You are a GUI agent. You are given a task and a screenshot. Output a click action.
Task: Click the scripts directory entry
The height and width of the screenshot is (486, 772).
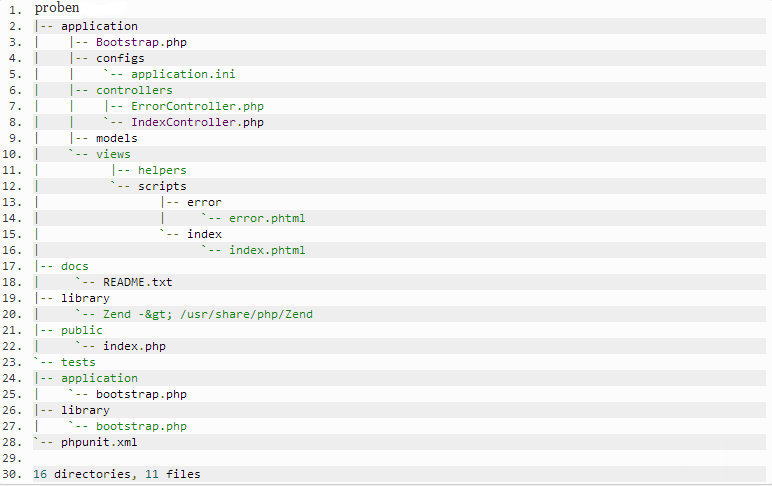(162, 187)
